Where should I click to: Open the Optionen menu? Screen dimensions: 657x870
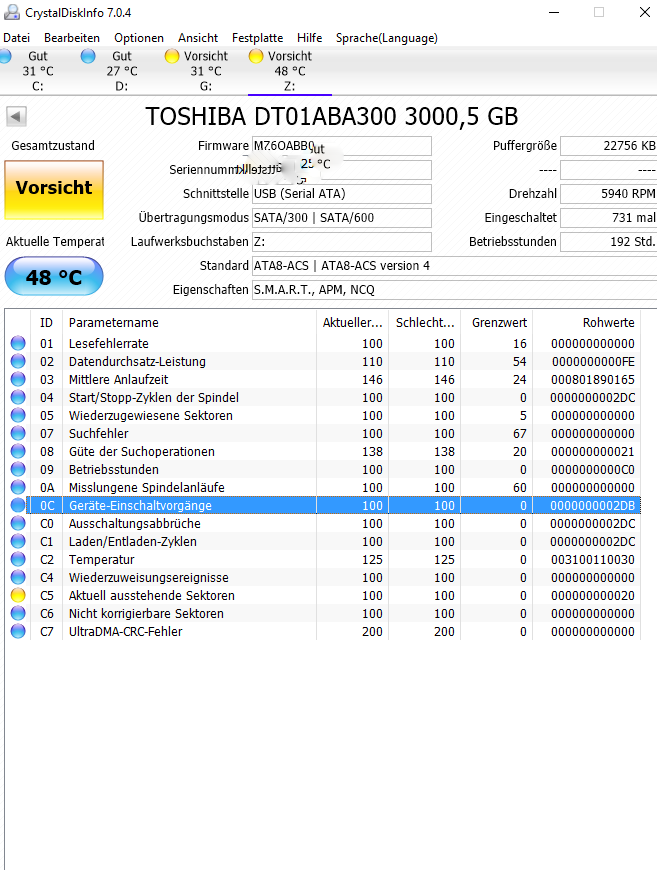139,38
